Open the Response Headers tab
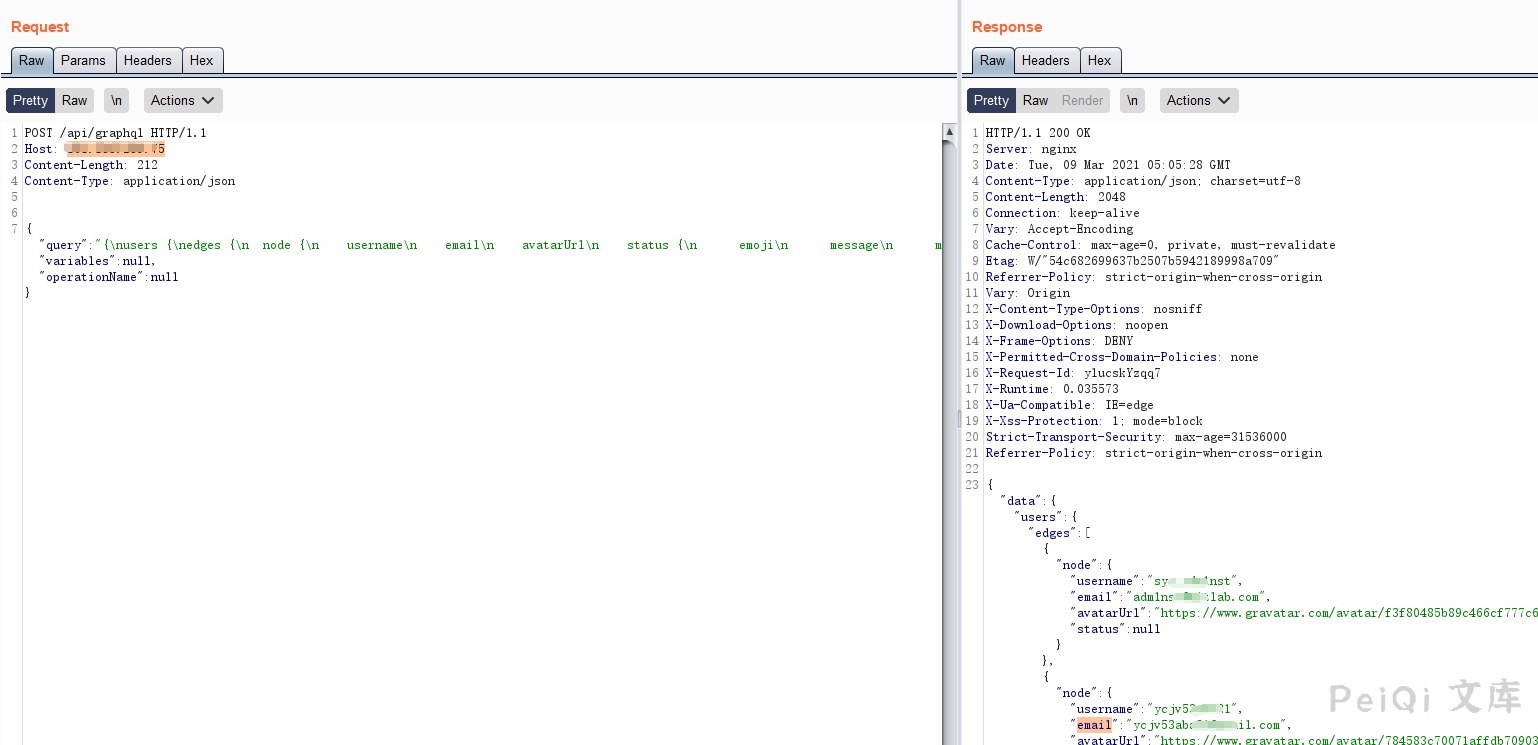 [x=1045, y=60]
